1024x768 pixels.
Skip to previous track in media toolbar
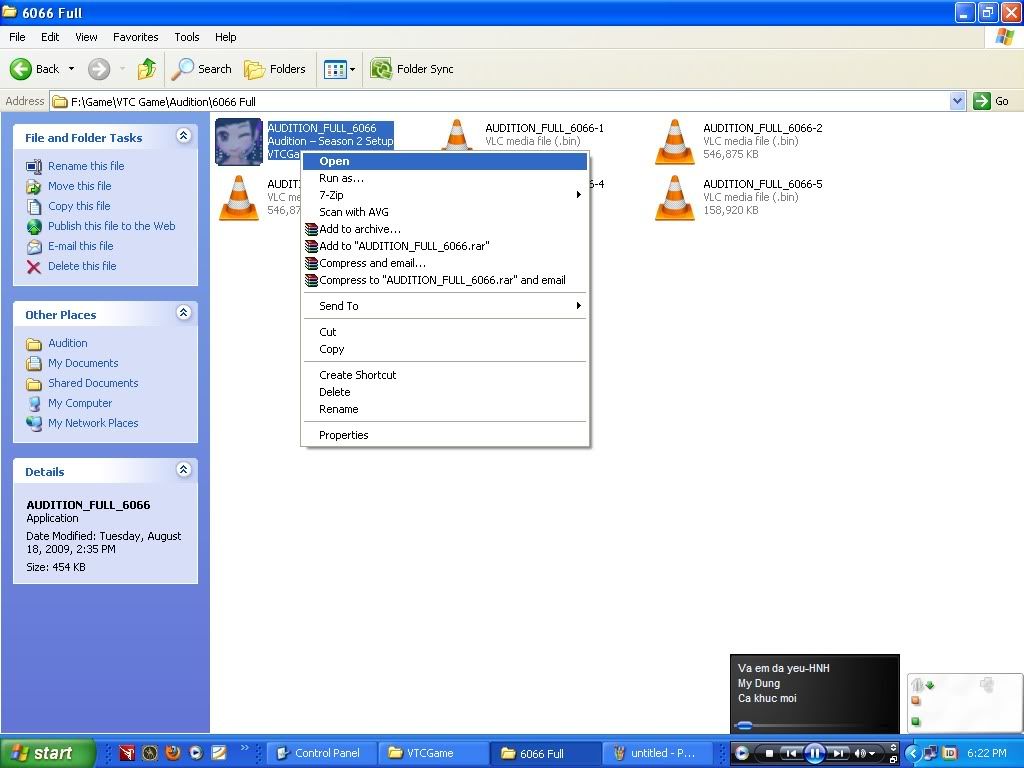790,754
